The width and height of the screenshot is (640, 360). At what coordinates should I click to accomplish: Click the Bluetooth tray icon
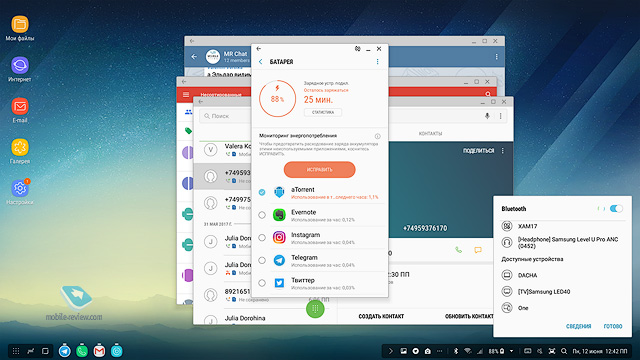pos(456,351)
